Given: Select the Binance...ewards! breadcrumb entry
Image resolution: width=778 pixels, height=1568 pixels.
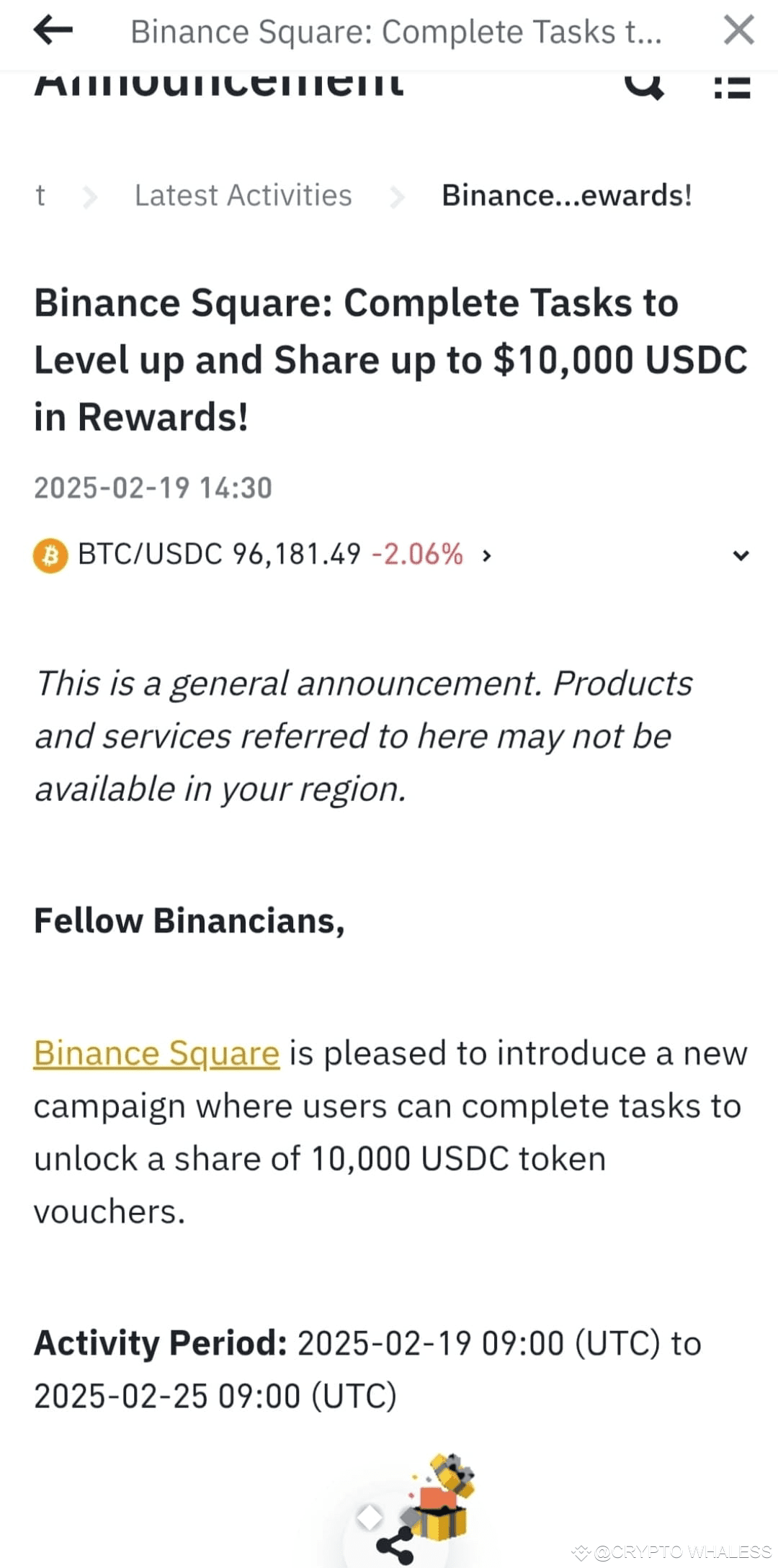Looking at the screenshot, I should click(x=568, y=194).
